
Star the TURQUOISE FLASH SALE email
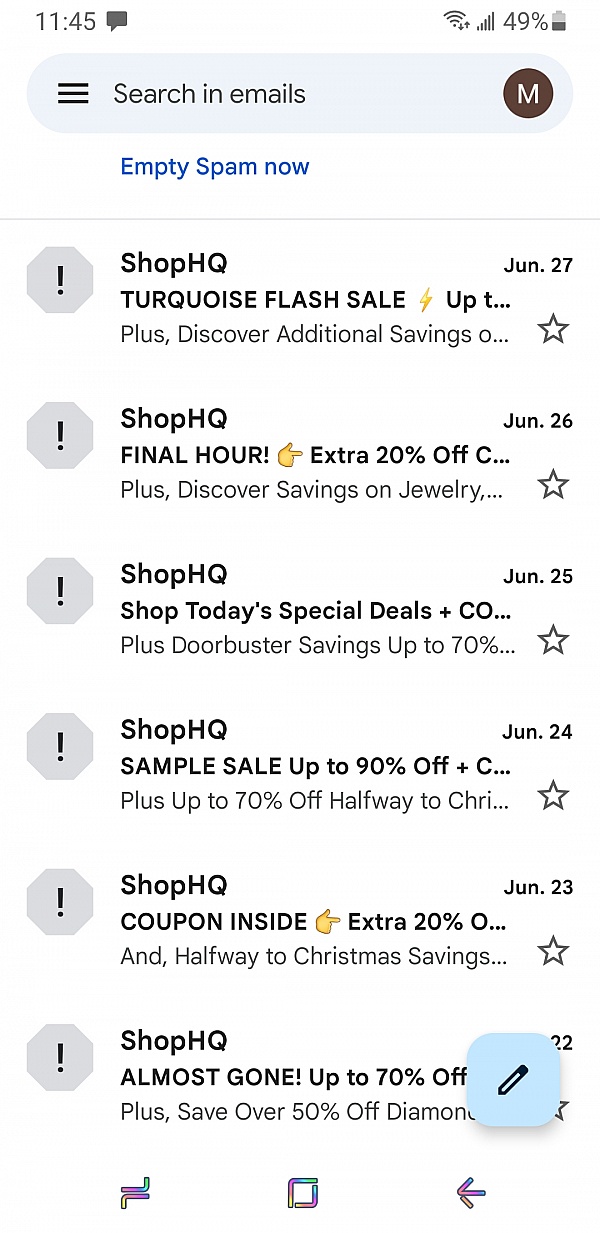point(553,328)
